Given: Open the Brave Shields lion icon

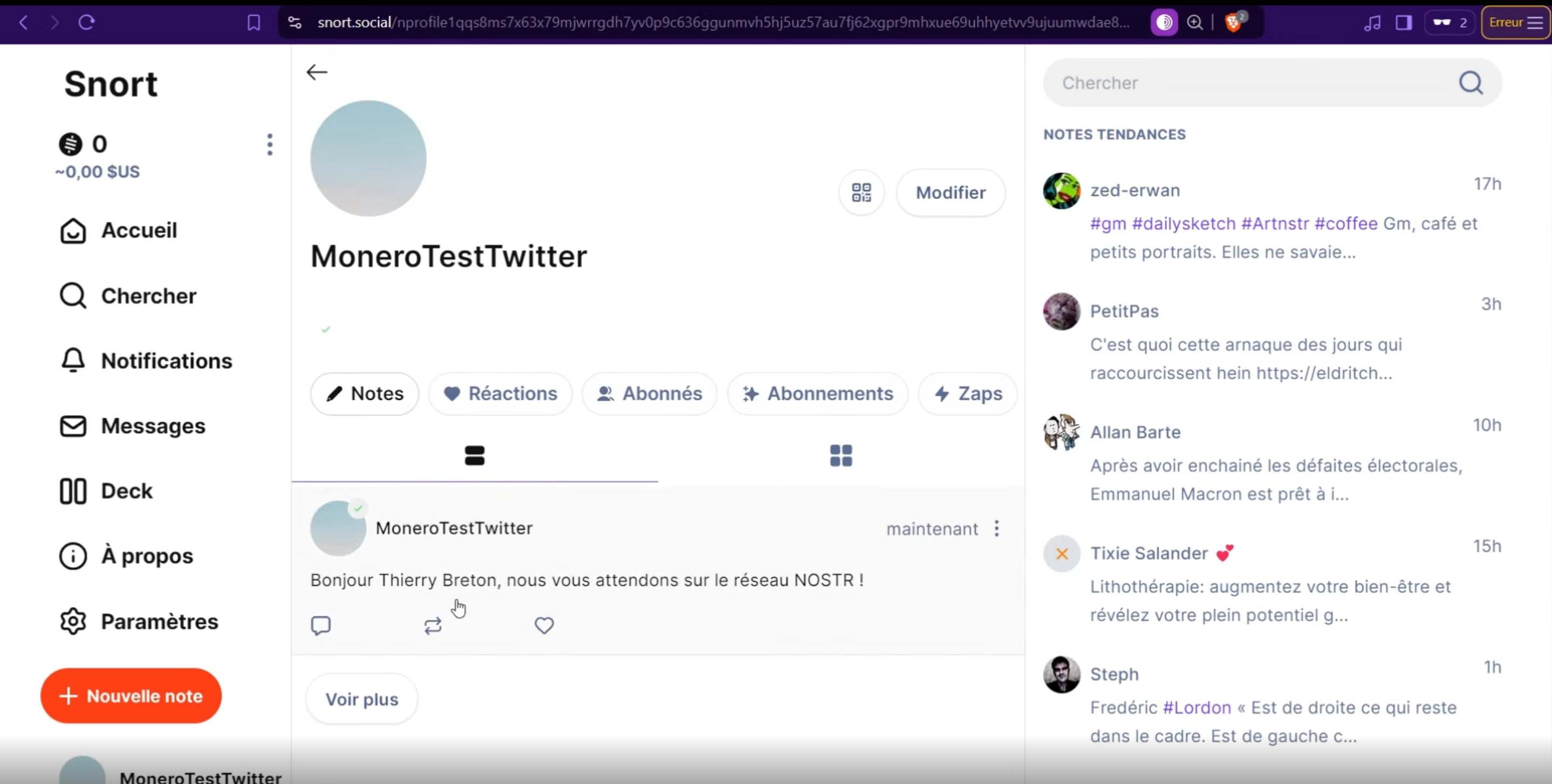Looking at the screenshot, I should click(x=1233, y=23).
